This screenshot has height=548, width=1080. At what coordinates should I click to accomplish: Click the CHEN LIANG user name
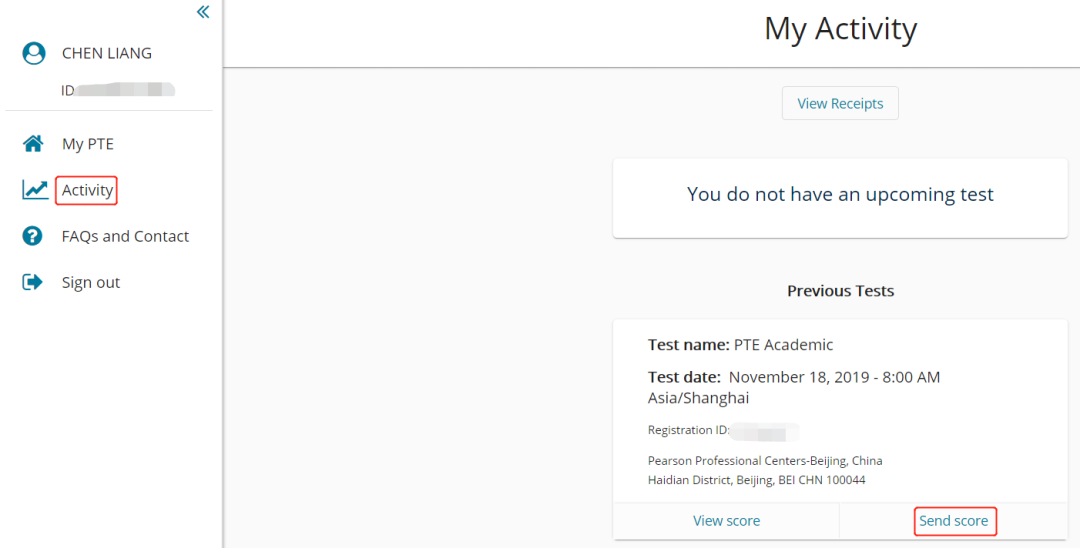107,53
